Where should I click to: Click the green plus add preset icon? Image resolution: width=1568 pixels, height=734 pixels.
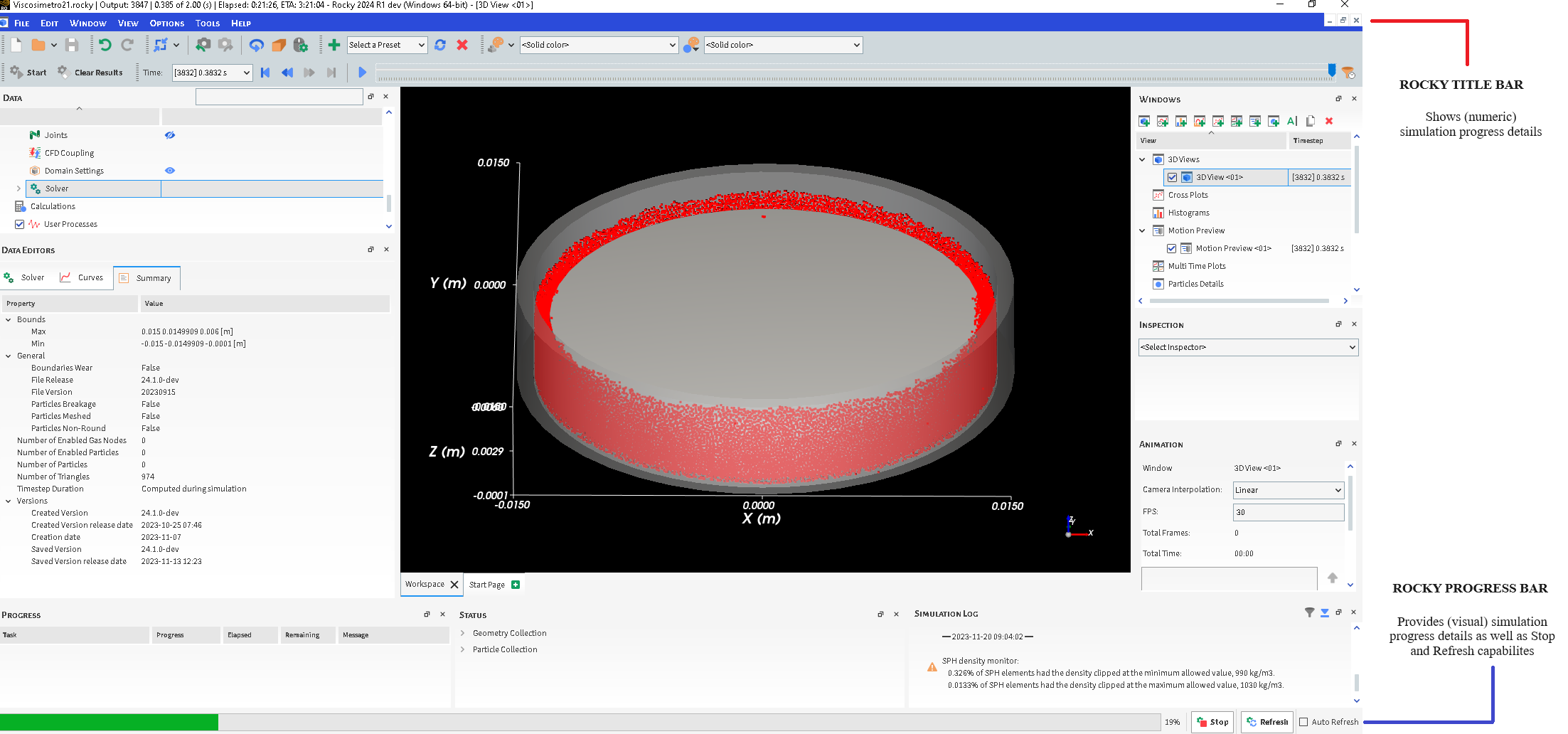tap(334, 45)
